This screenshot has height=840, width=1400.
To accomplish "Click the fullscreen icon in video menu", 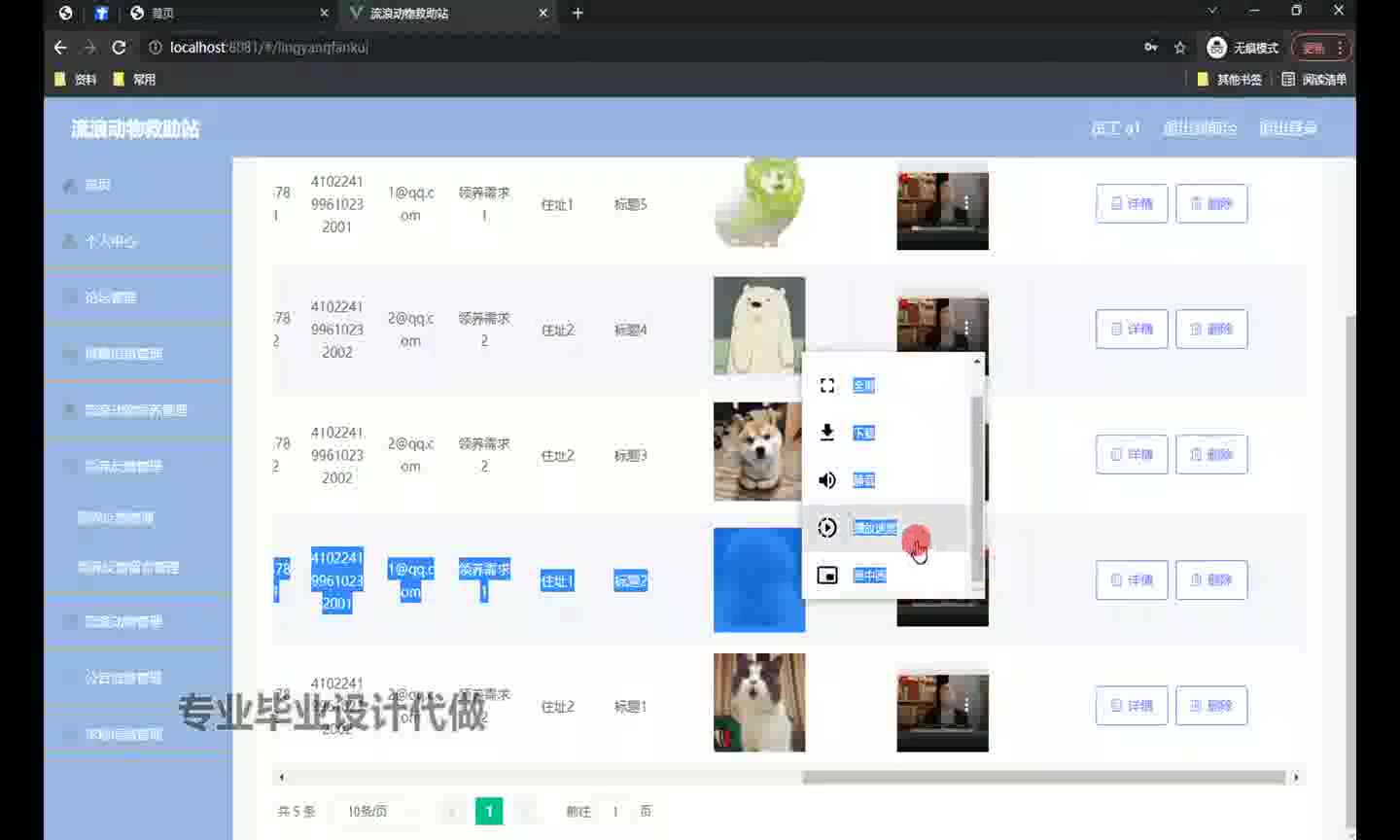I will (827, 386).
